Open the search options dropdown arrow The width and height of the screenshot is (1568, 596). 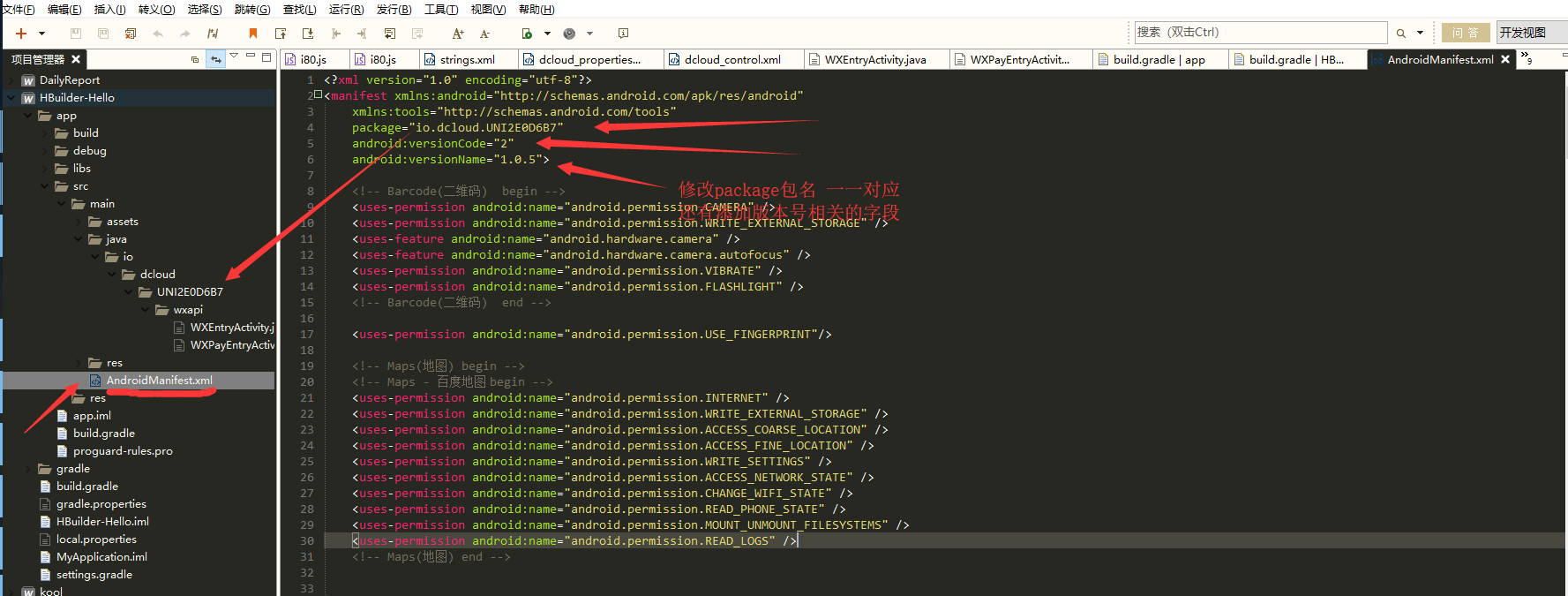pos(1420,34)
